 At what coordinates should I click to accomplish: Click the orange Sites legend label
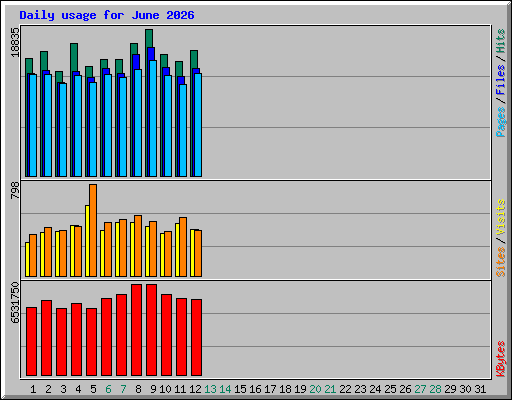coord(500,262)
